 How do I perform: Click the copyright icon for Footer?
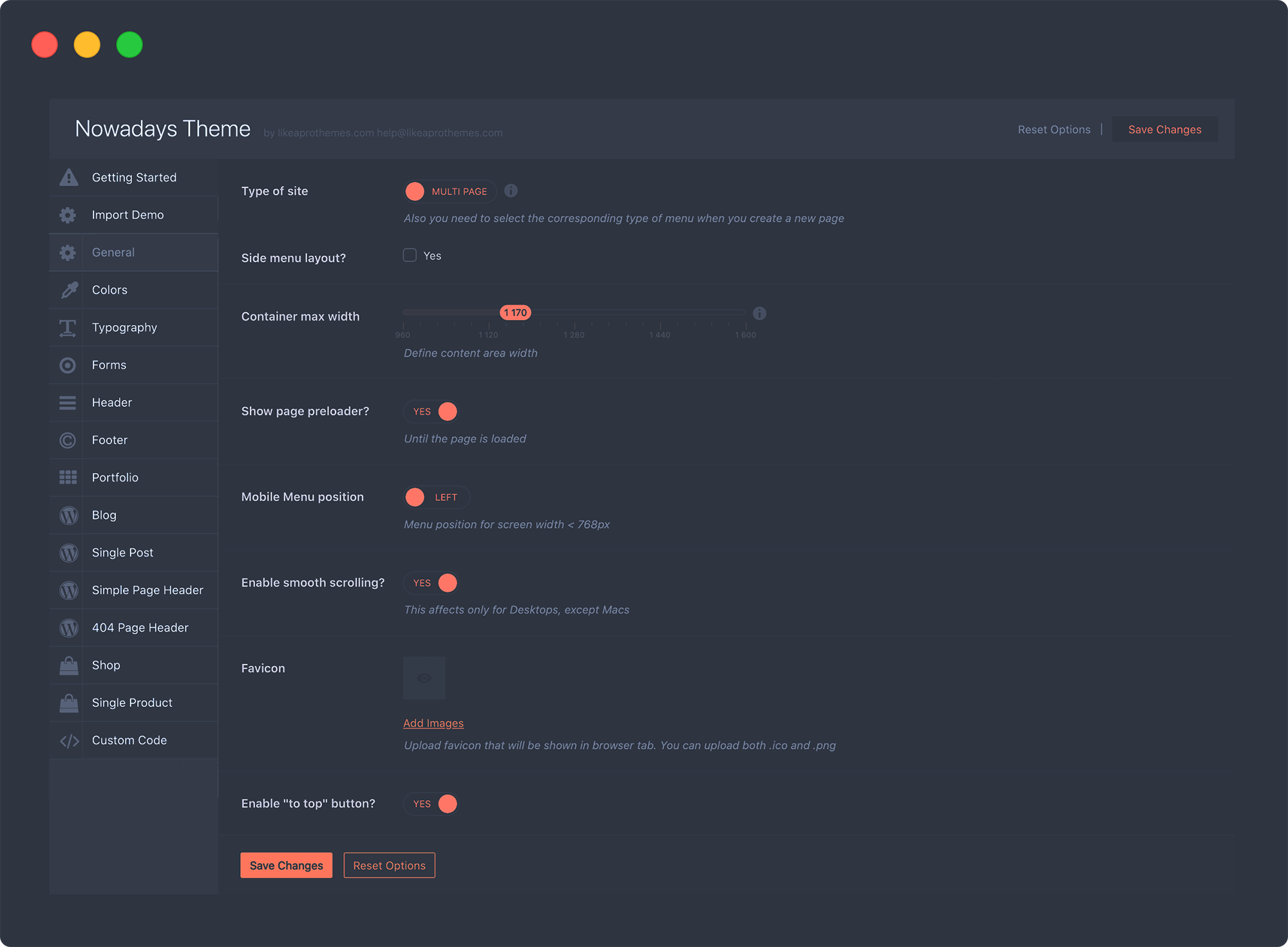pos(68,440)
